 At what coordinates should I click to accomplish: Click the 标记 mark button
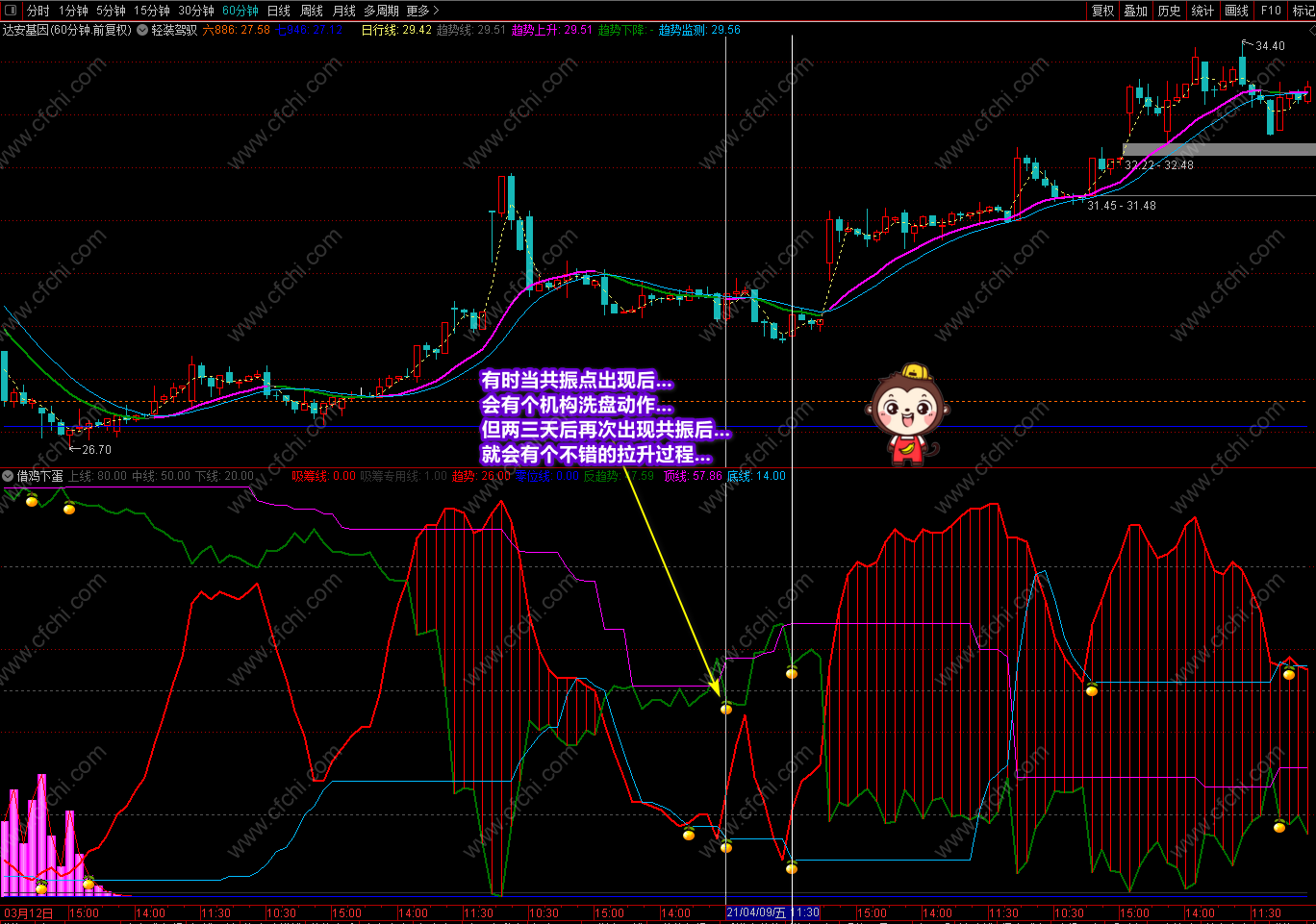pos(1303,11)
